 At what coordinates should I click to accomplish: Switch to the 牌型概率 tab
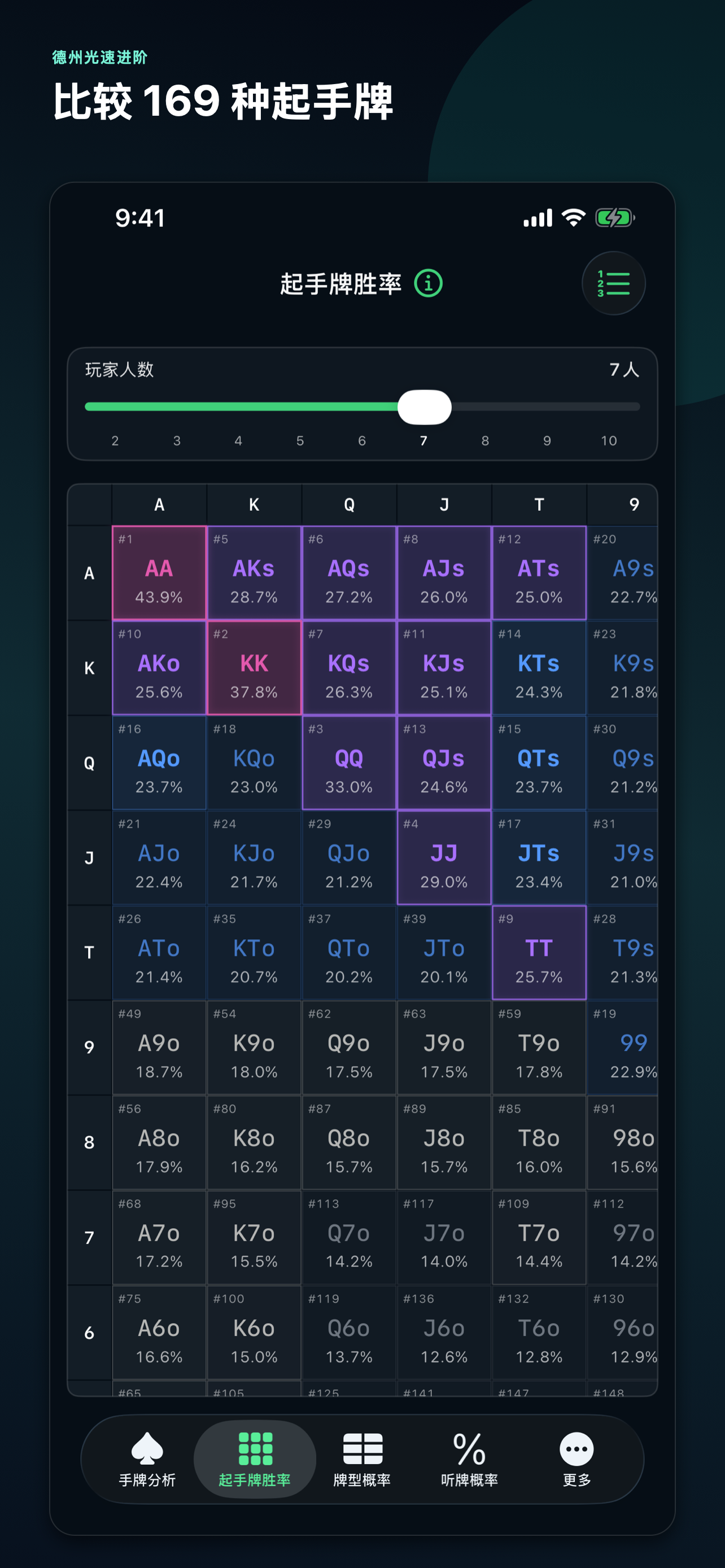(x=362, y=1459)
